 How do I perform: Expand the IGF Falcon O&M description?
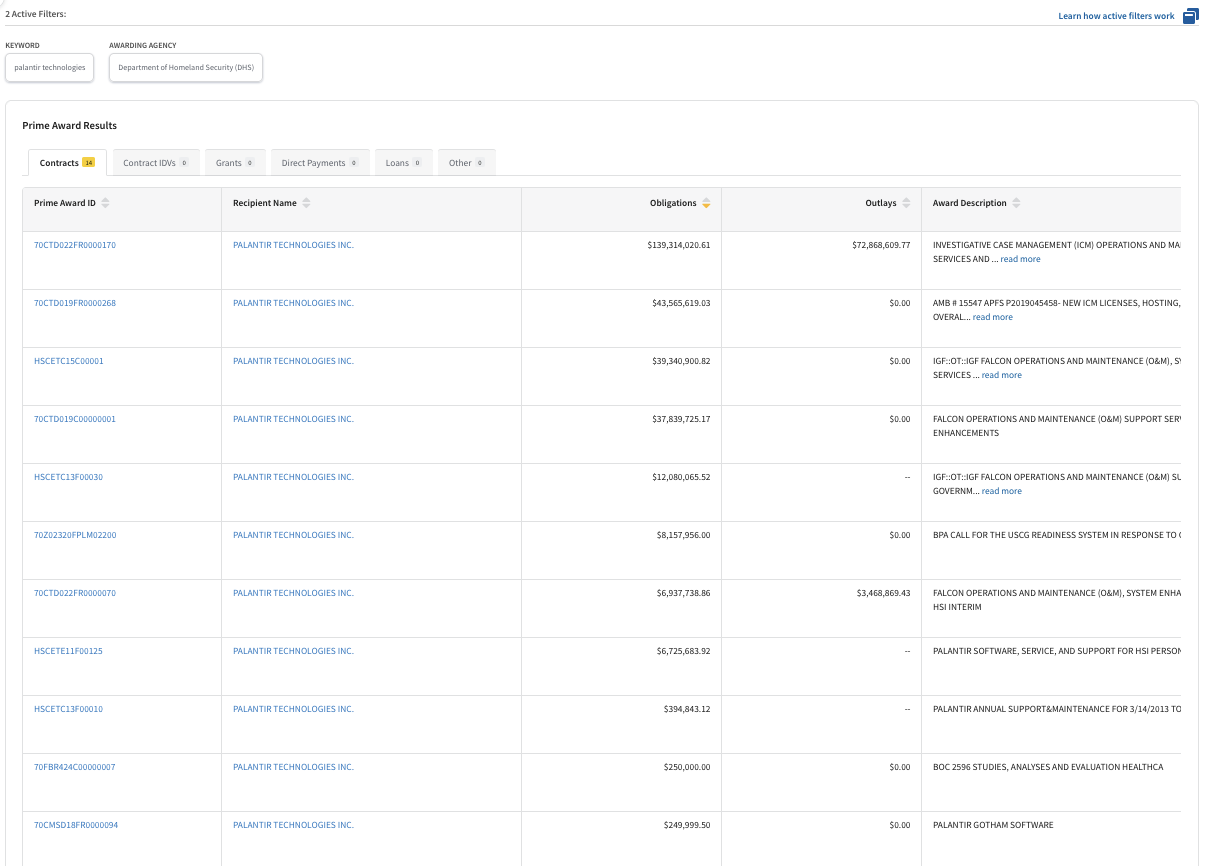click(x=1001, y=375)
